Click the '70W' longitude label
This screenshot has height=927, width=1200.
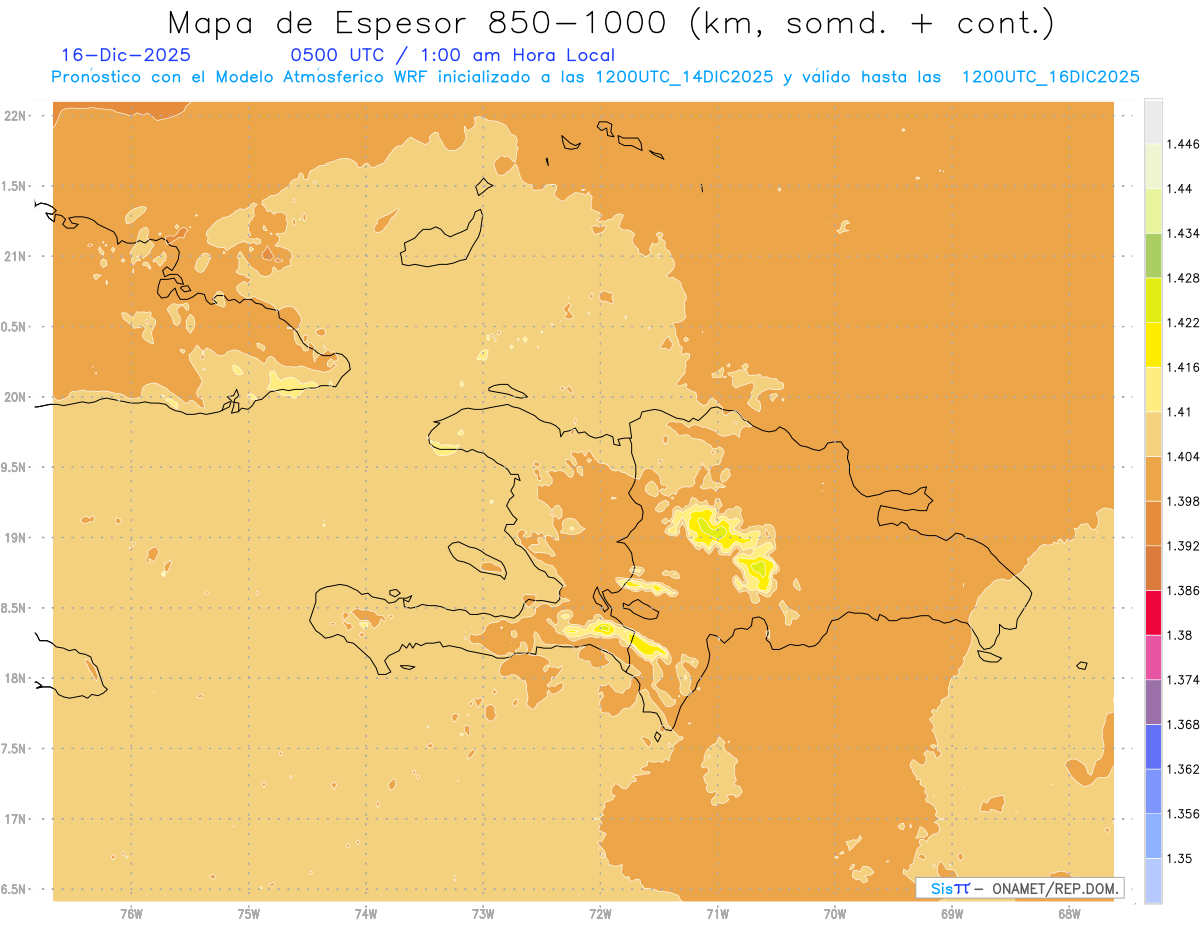(835, 914)
